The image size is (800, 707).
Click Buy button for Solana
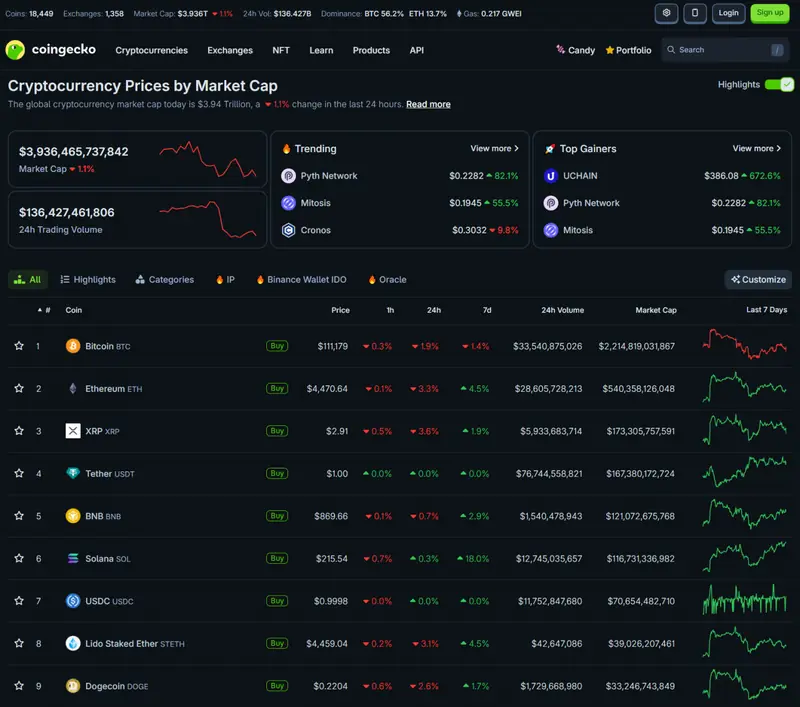coord(277,559)
